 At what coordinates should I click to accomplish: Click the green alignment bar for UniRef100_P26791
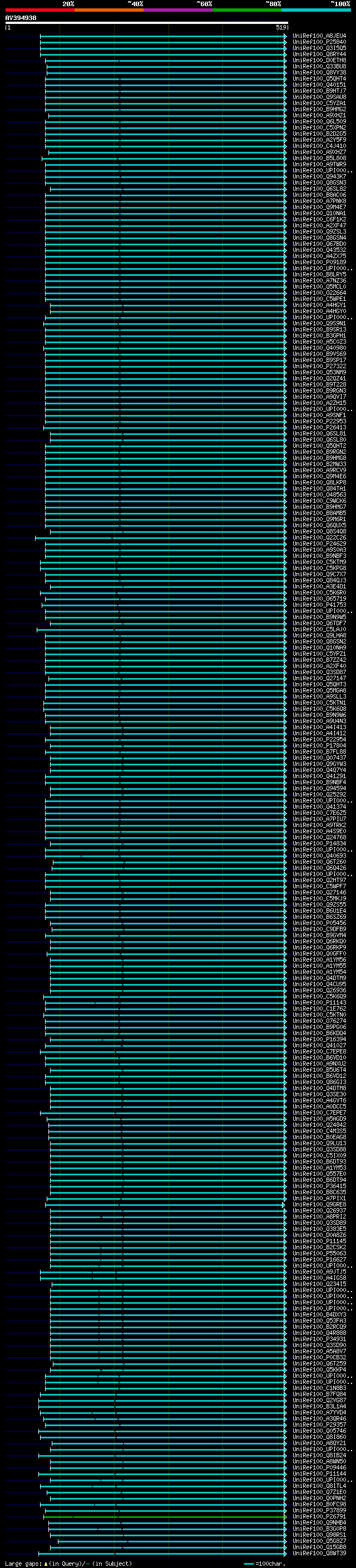(165, 1516)
